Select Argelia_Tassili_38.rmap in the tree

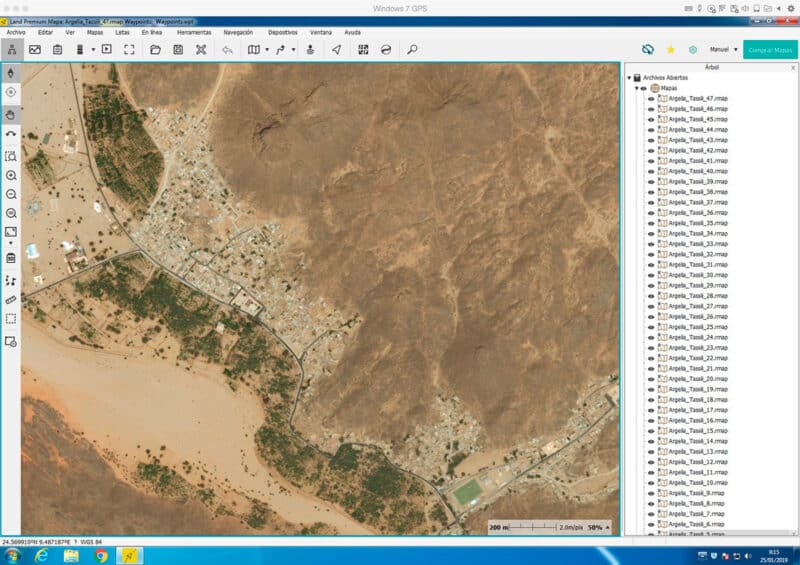(x=697, y=192)
